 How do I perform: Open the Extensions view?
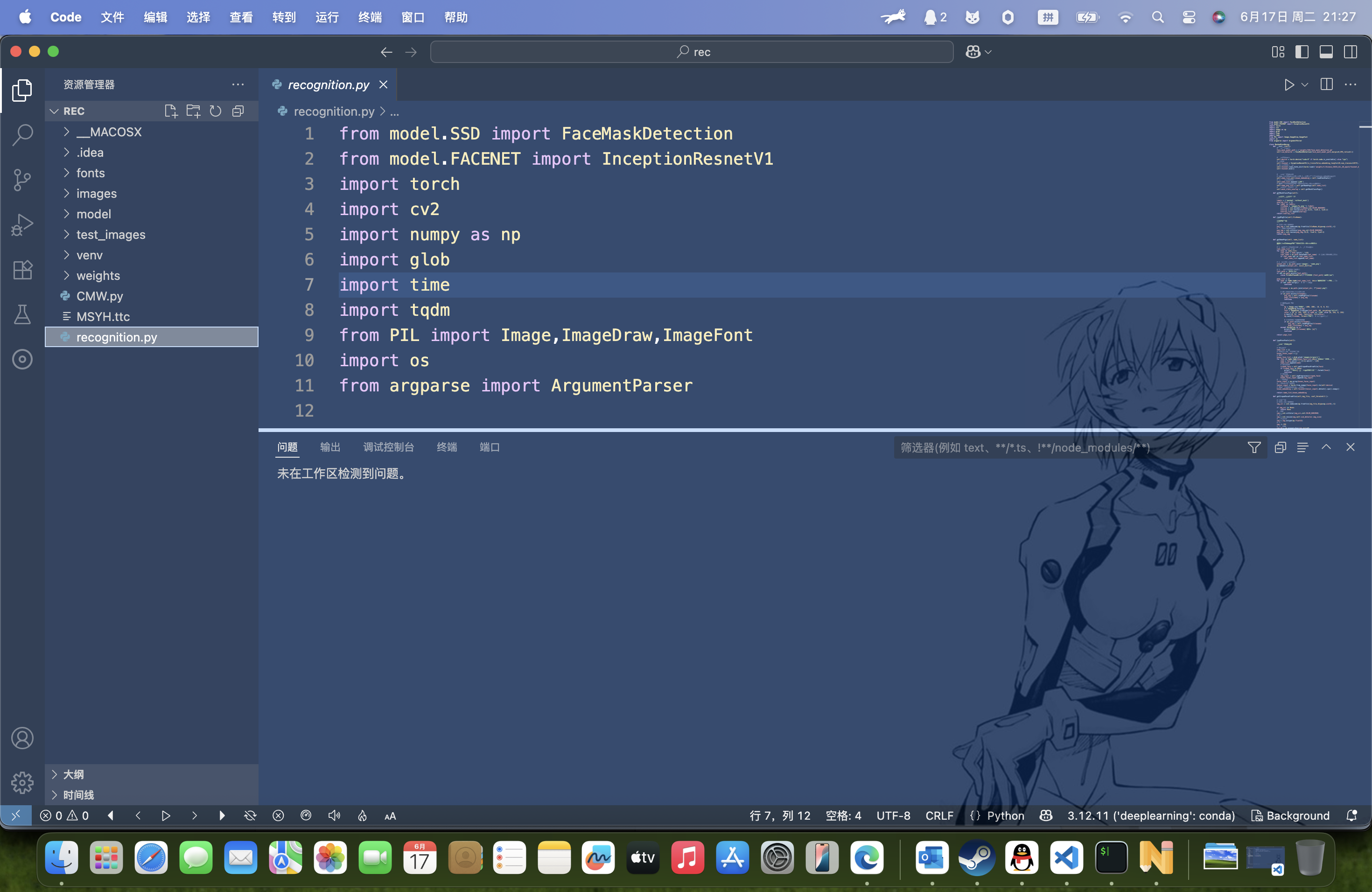[22, 270]
